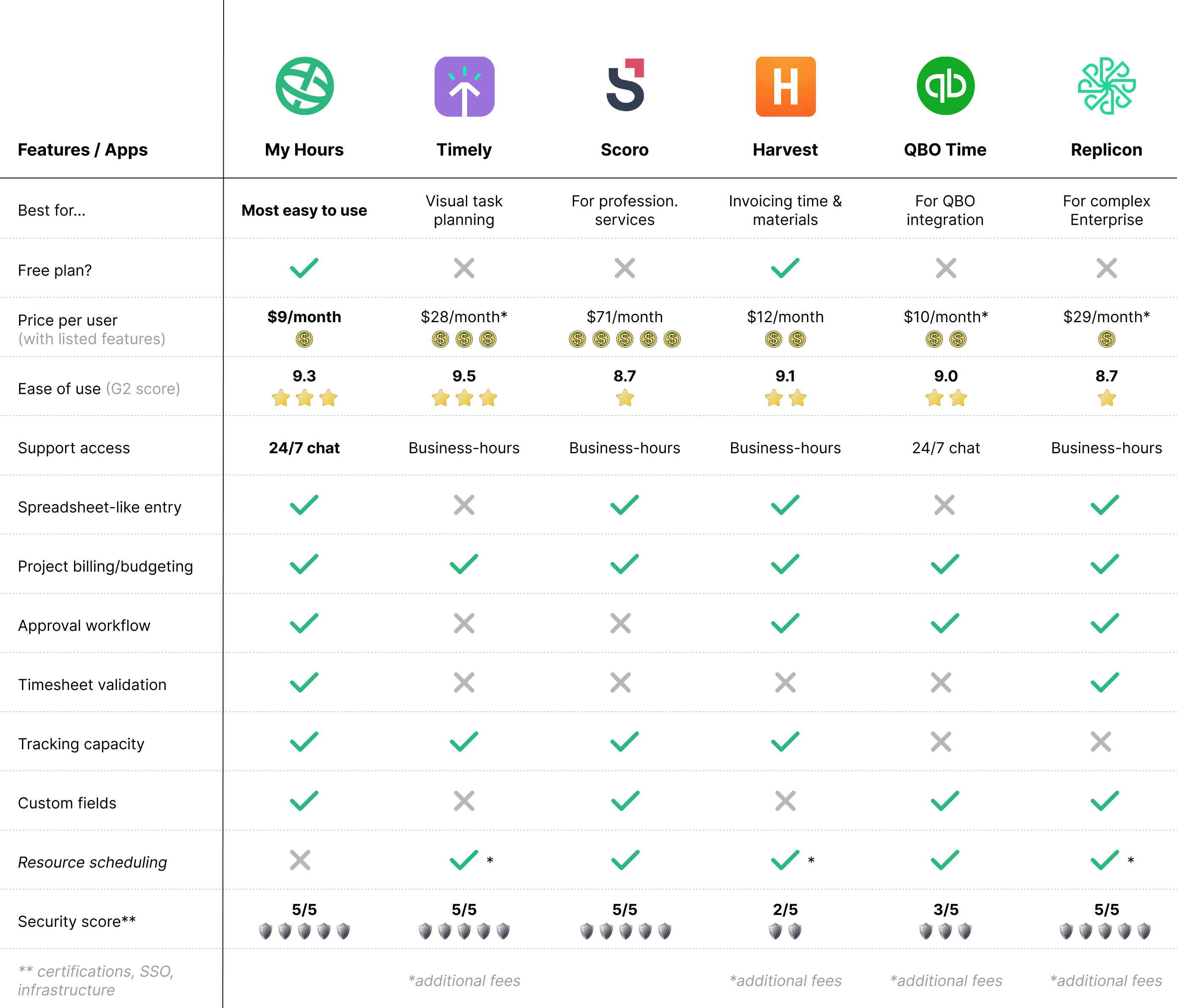Select the Timely column heading
The image size is (1177, 1008).
(464, 149)
